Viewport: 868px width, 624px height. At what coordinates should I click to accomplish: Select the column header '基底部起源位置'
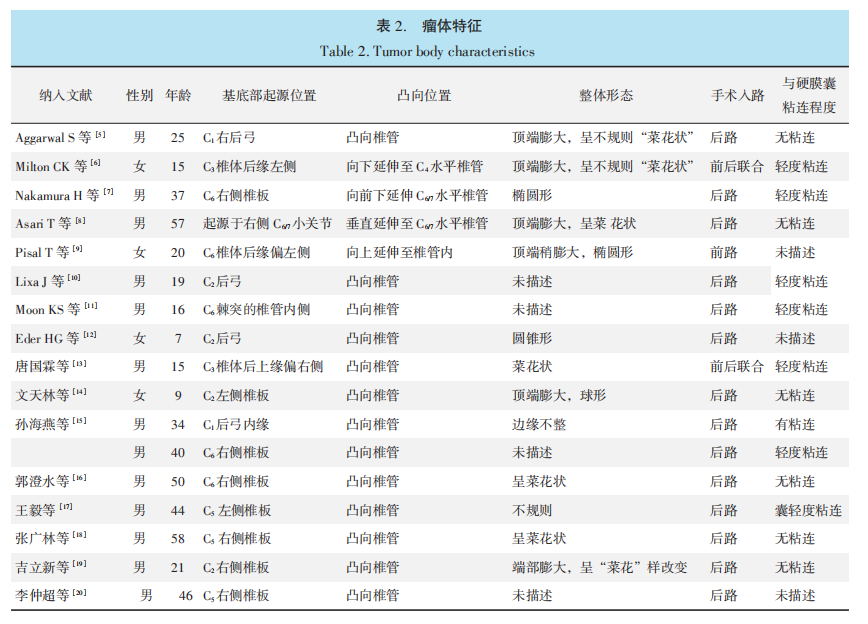coord(269,95)
